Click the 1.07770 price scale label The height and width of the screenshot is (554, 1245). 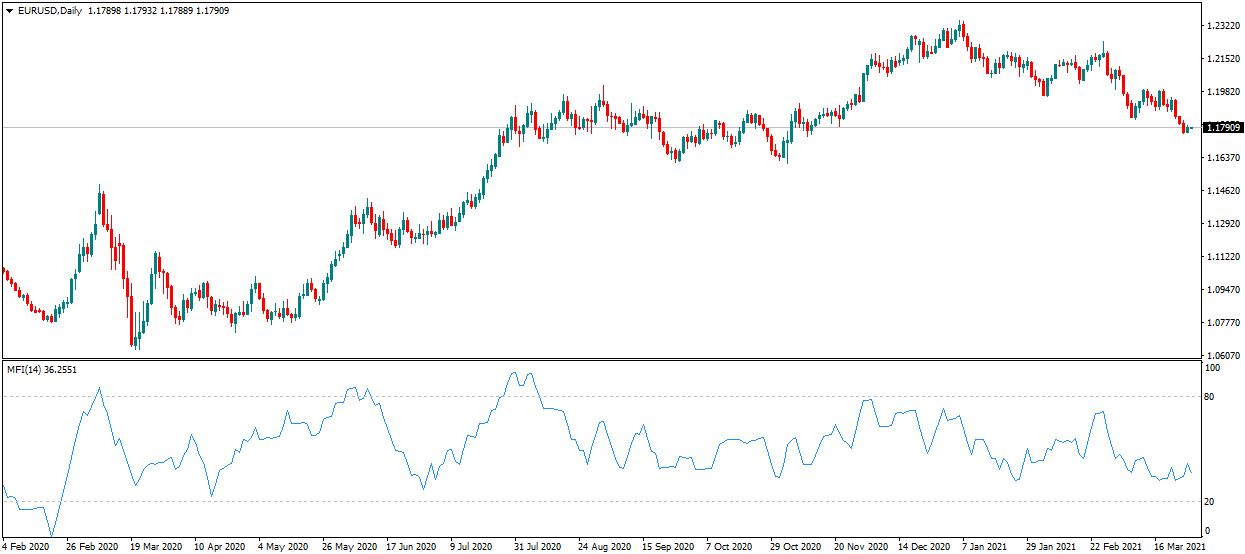(x=1224, y=323)
